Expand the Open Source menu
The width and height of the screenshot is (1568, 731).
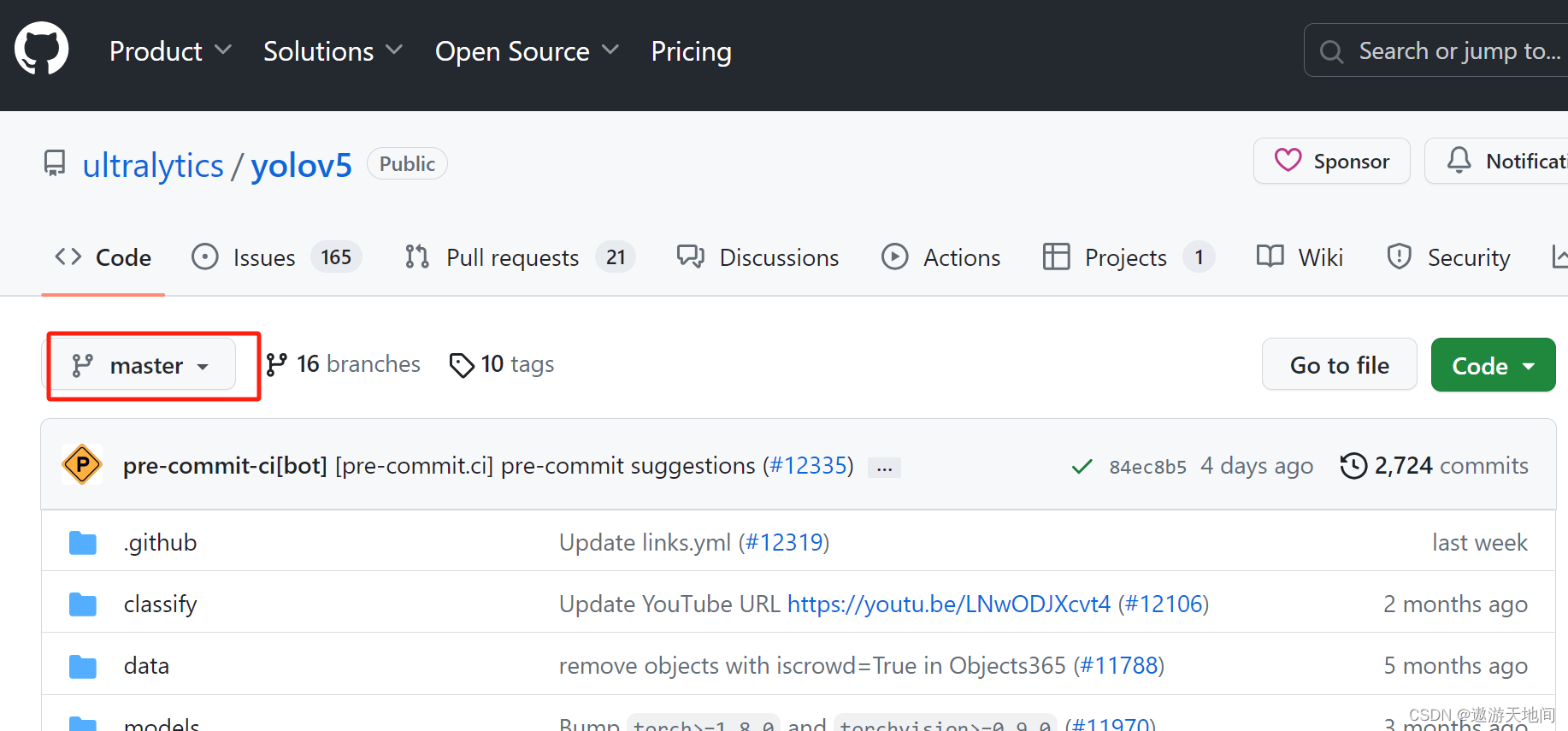tap(527, 51)
